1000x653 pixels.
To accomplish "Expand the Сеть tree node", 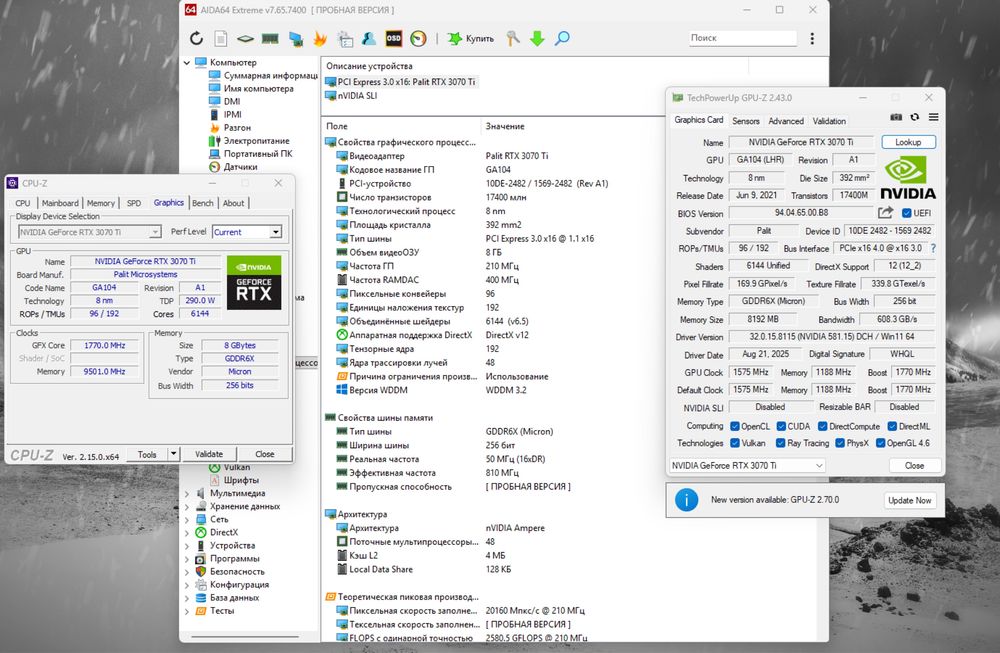I will click(186, 520).
